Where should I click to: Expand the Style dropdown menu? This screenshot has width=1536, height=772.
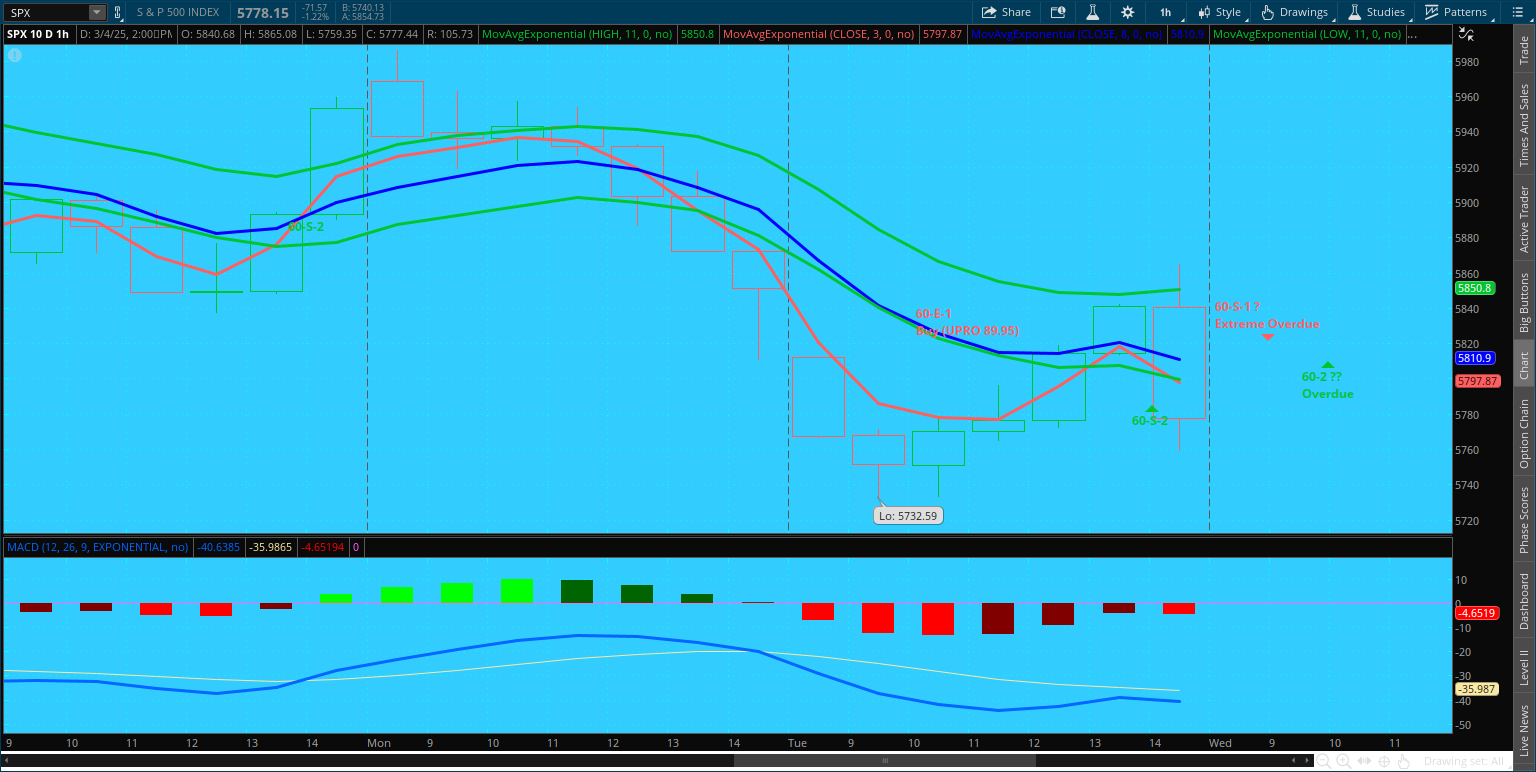tap(1219, 12)
